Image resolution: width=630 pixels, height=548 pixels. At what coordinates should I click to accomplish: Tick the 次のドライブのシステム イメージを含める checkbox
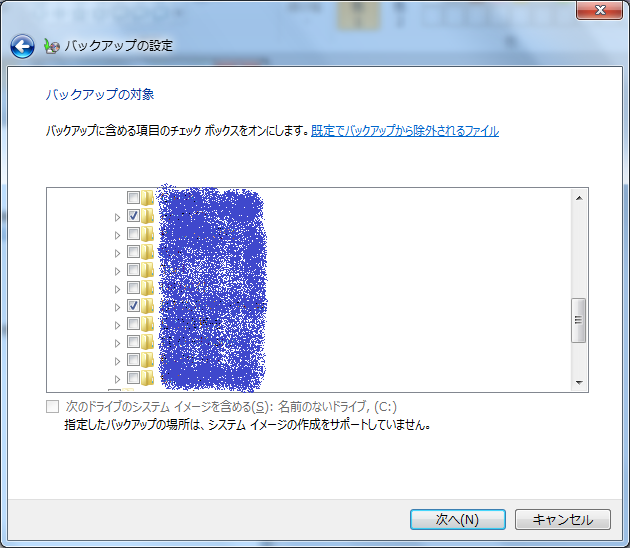(53, 407)
